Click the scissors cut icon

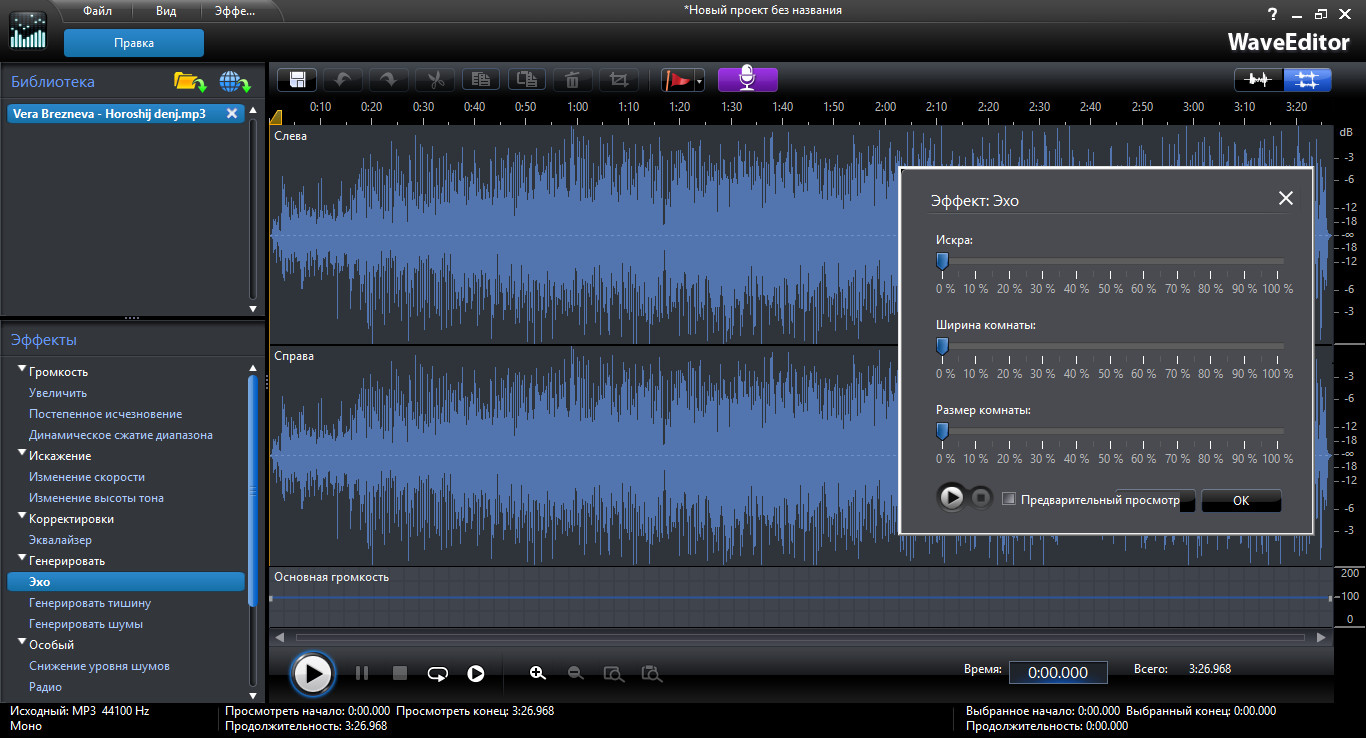435,80
